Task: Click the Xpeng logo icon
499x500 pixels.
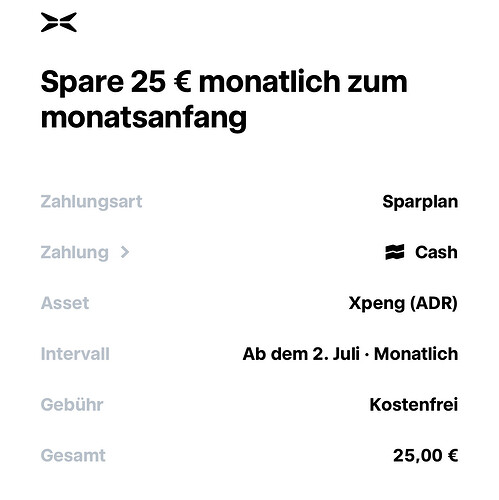Action: (x=59, y=22)
